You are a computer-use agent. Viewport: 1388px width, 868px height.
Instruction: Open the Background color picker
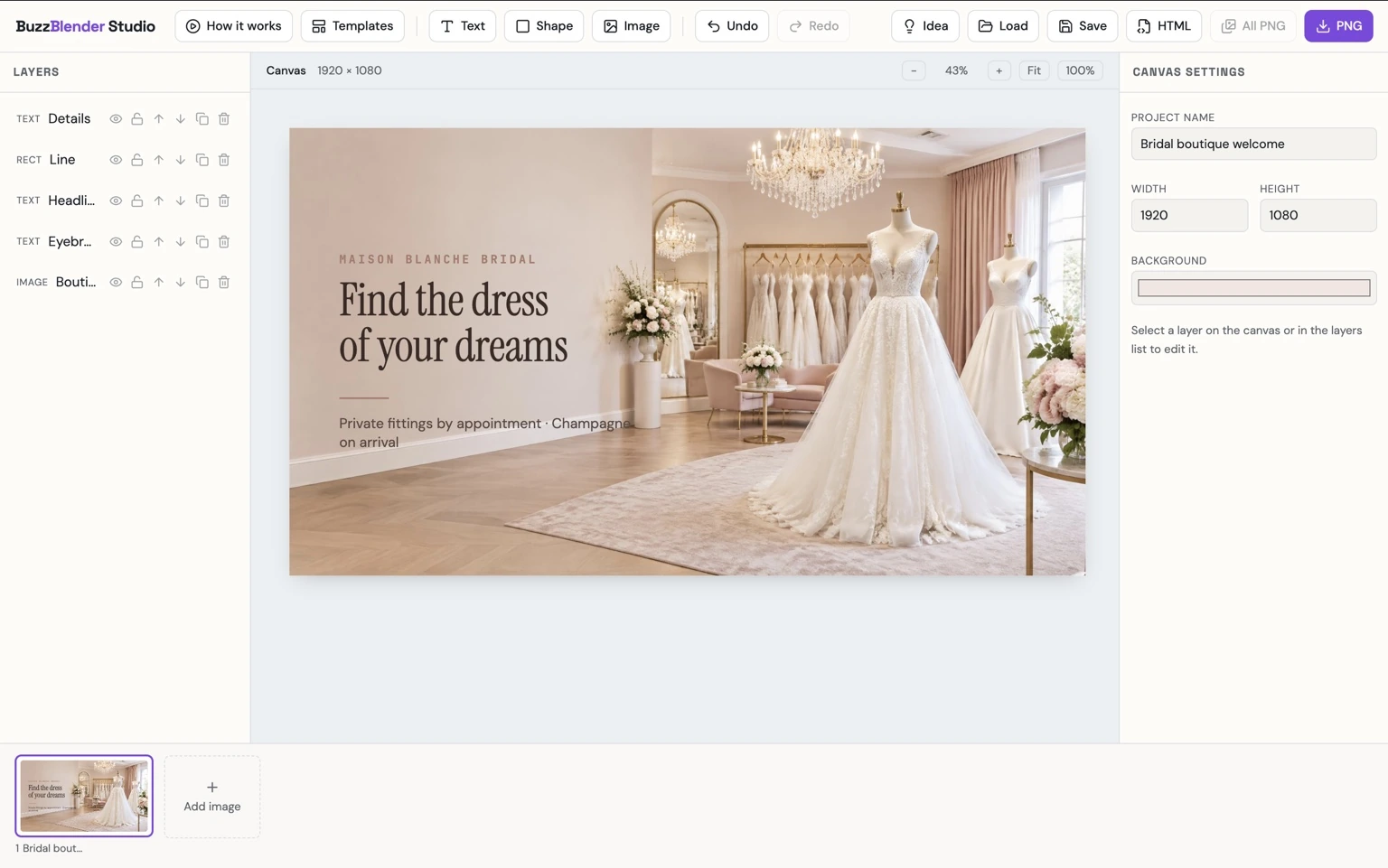coord(1253,288)
